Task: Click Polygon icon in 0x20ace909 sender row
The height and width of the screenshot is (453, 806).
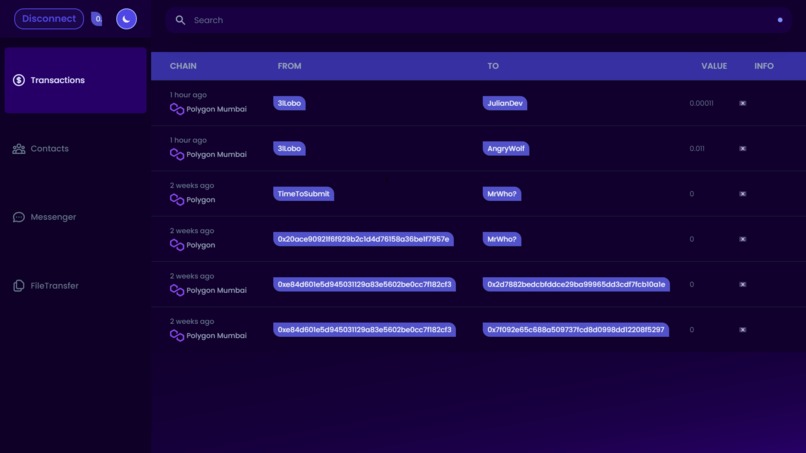Action: [177, 245]
